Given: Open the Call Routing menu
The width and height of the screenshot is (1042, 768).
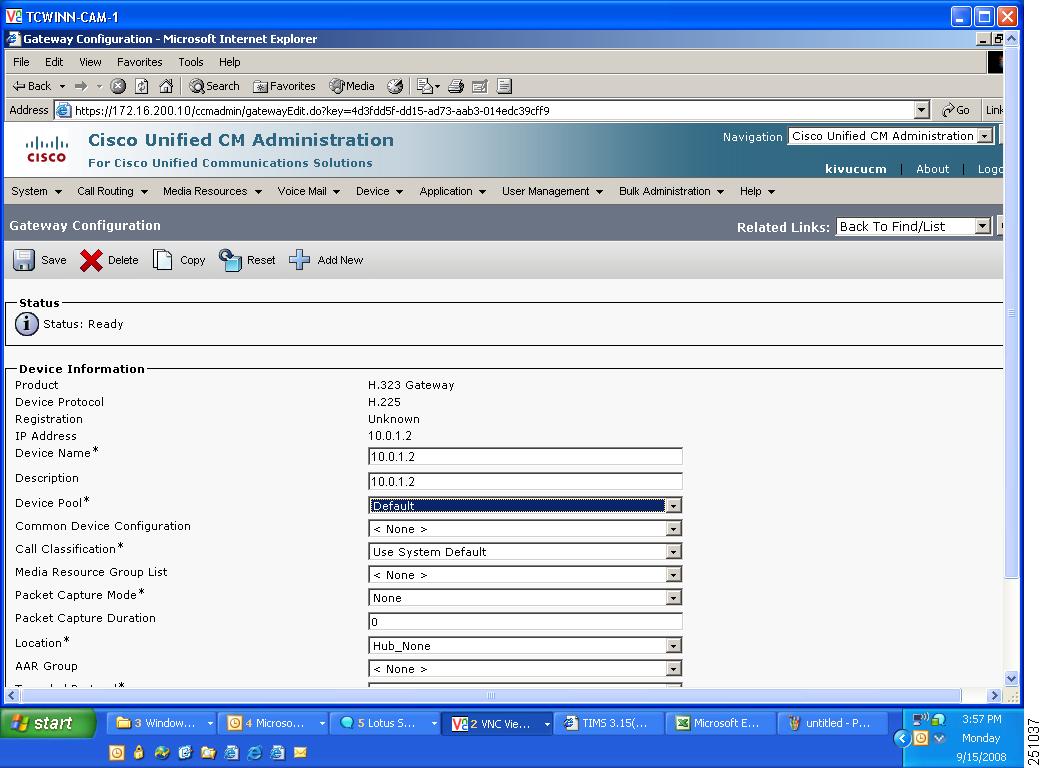Looking at the screenshot, I should point(112,191).
